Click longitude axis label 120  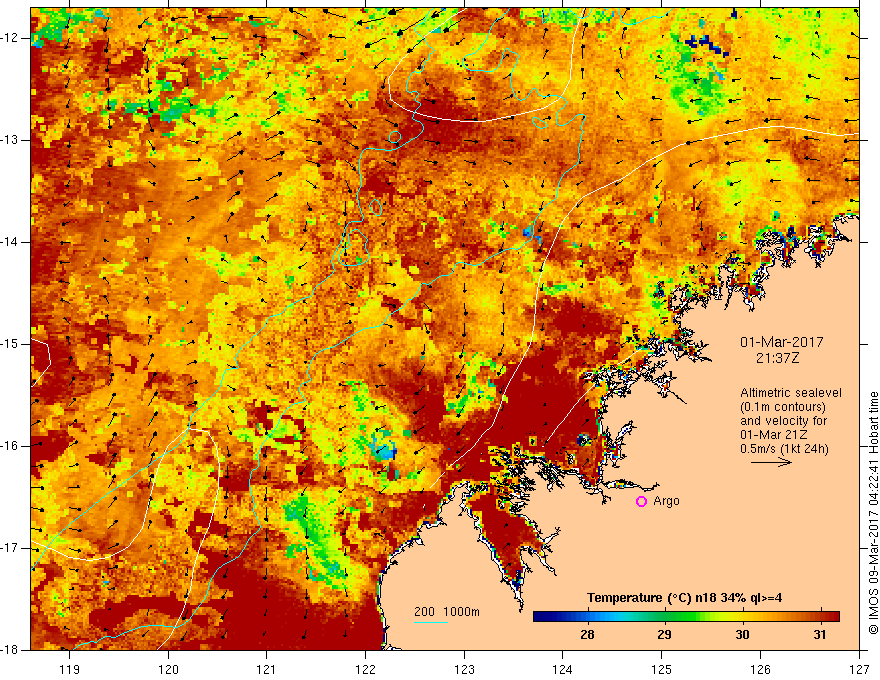(x=168, y=669)
